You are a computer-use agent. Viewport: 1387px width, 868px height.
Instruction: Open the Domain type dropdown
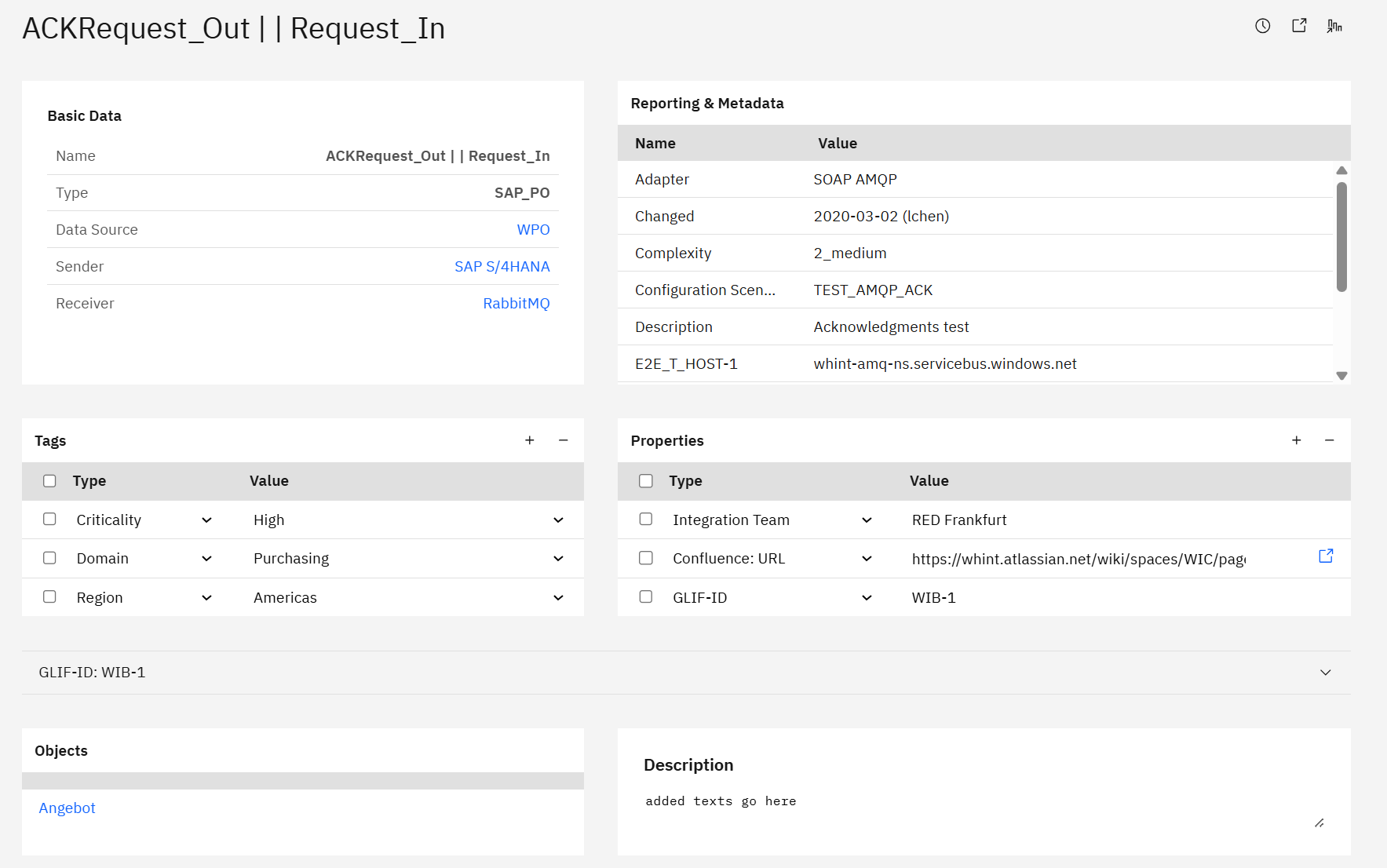pos(206,559)
